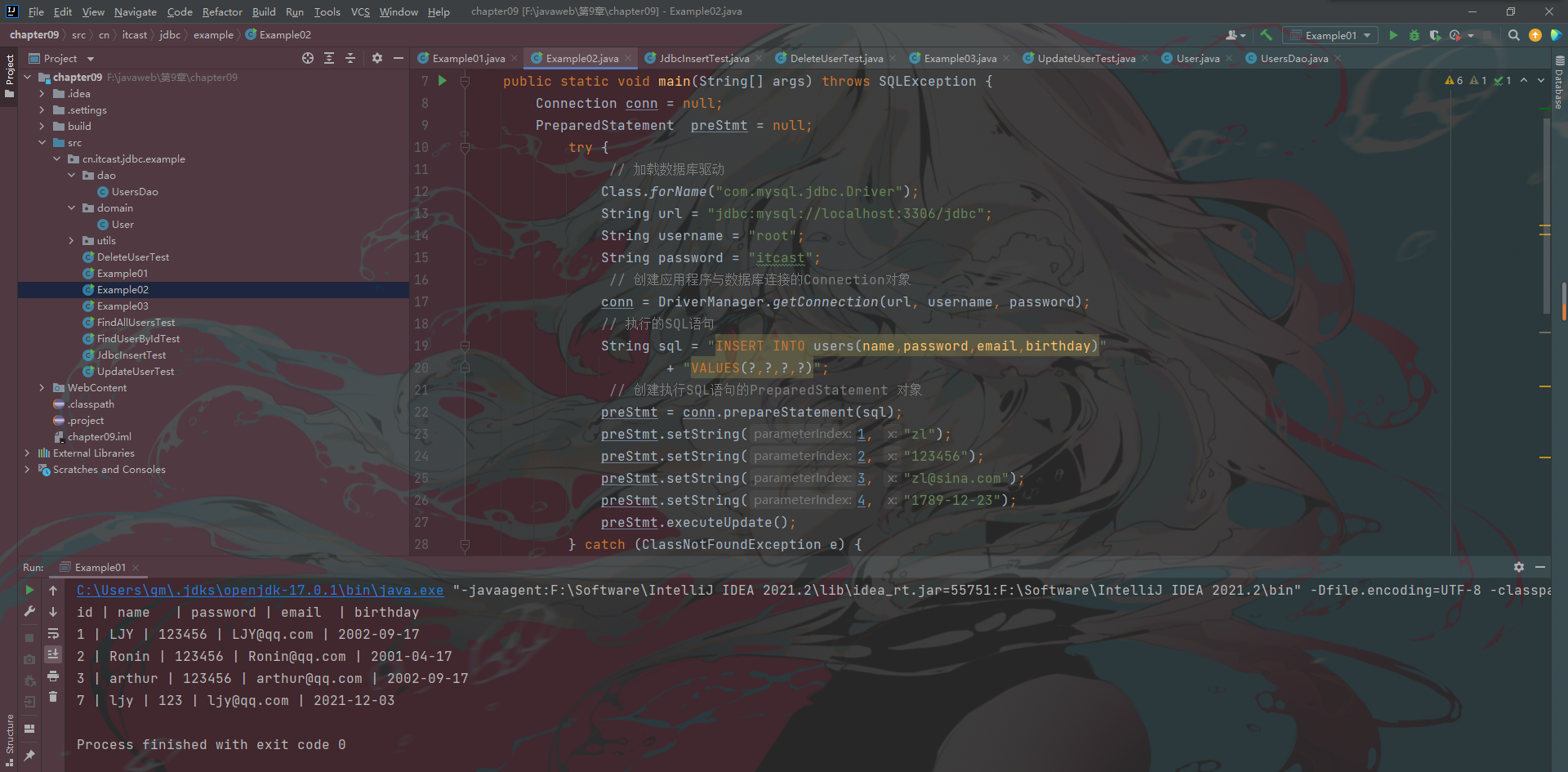Image resolution: width=1568 pixels, height=772 pixels.
Task: Run Example01 with Coverage
Action: click(x=1437, y=35)
